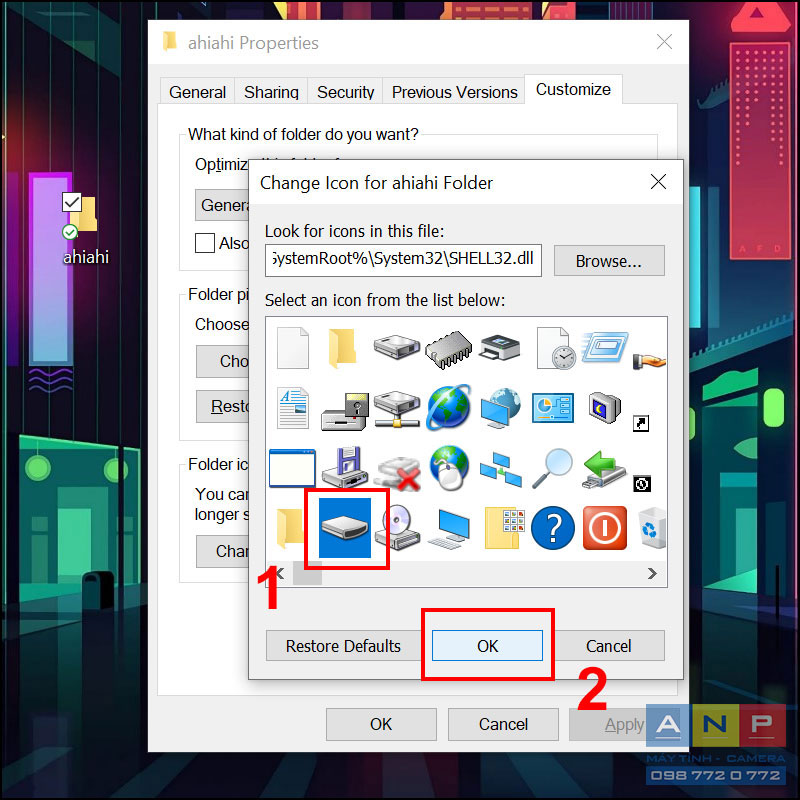Viewport: 800px width, 800px height.
Task: Open the Previous Versions tab
Action: click(454, 92)
